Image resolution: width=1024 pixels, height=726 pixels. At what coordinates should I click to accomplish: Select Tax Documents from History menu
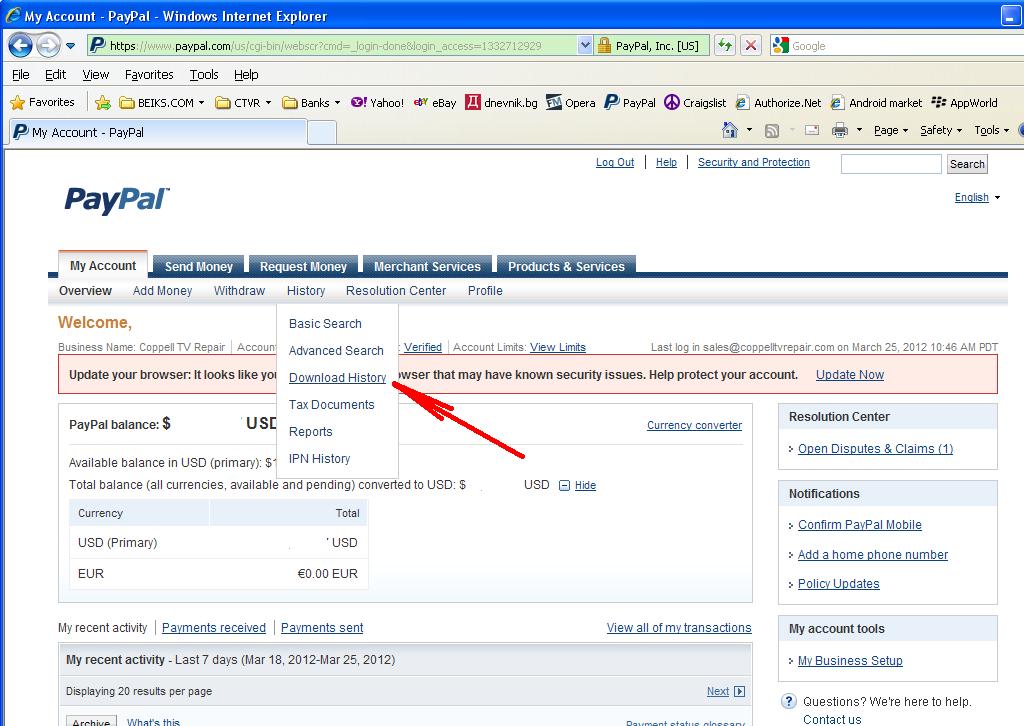pyautogui.click(x=331, y=405)
